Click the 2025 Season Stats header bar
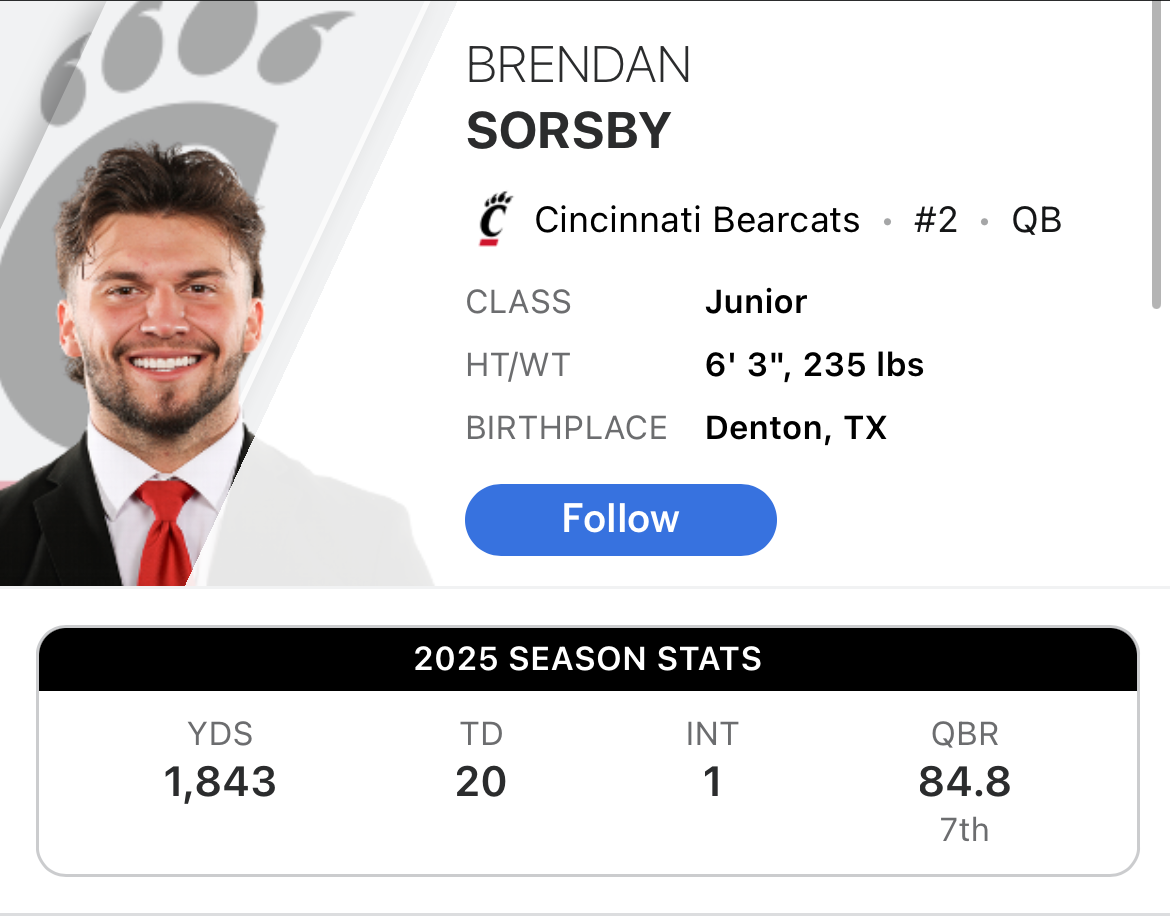 pos(587,659)
